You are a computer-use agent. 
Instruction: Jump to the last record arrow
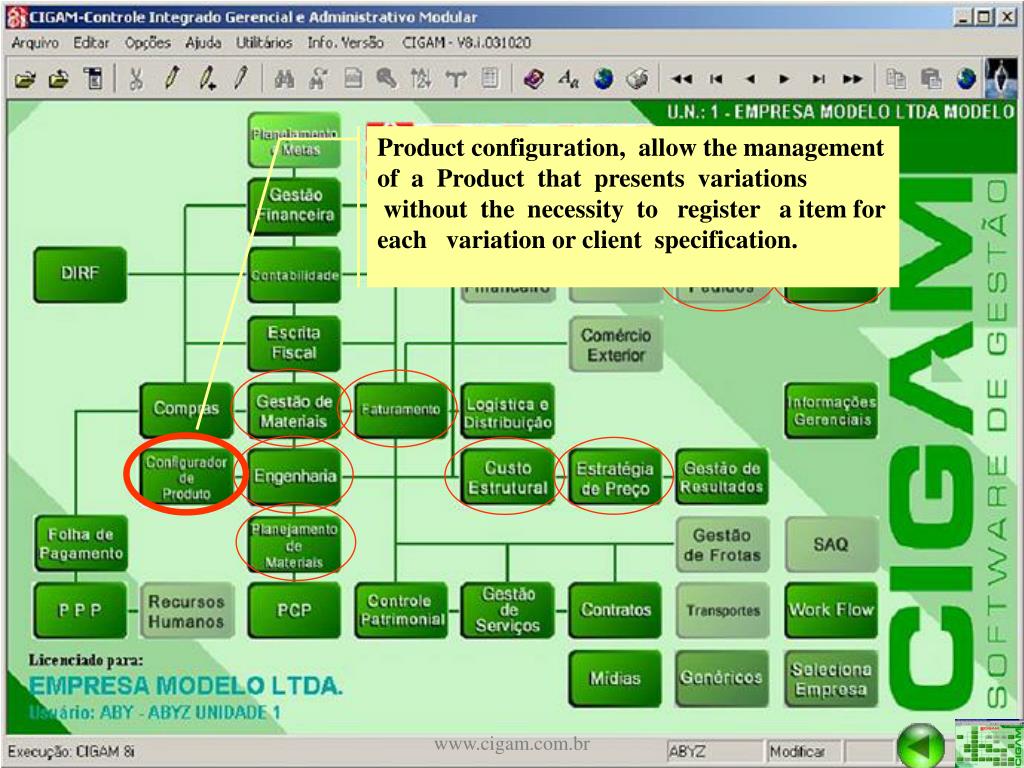point(817,80)
